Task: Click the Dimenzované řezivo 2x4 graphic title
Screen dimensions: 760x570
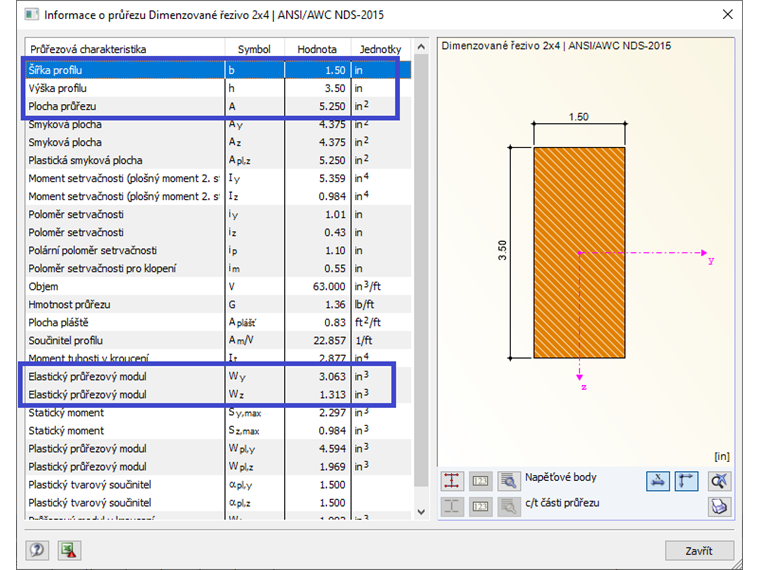Action: (556, 46)
